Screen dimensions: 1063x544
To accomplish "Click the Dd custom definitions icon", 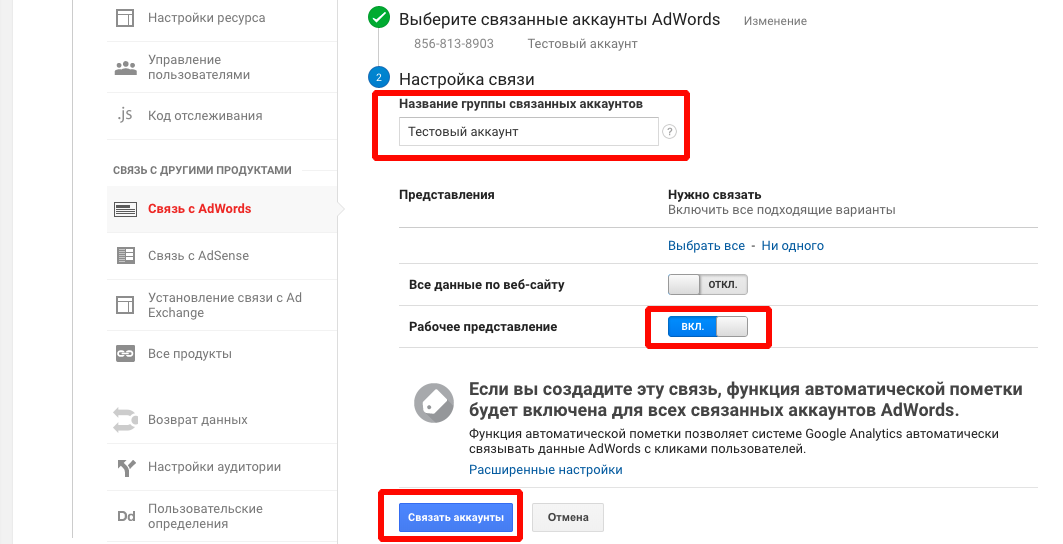I will [x=125, y=516].
